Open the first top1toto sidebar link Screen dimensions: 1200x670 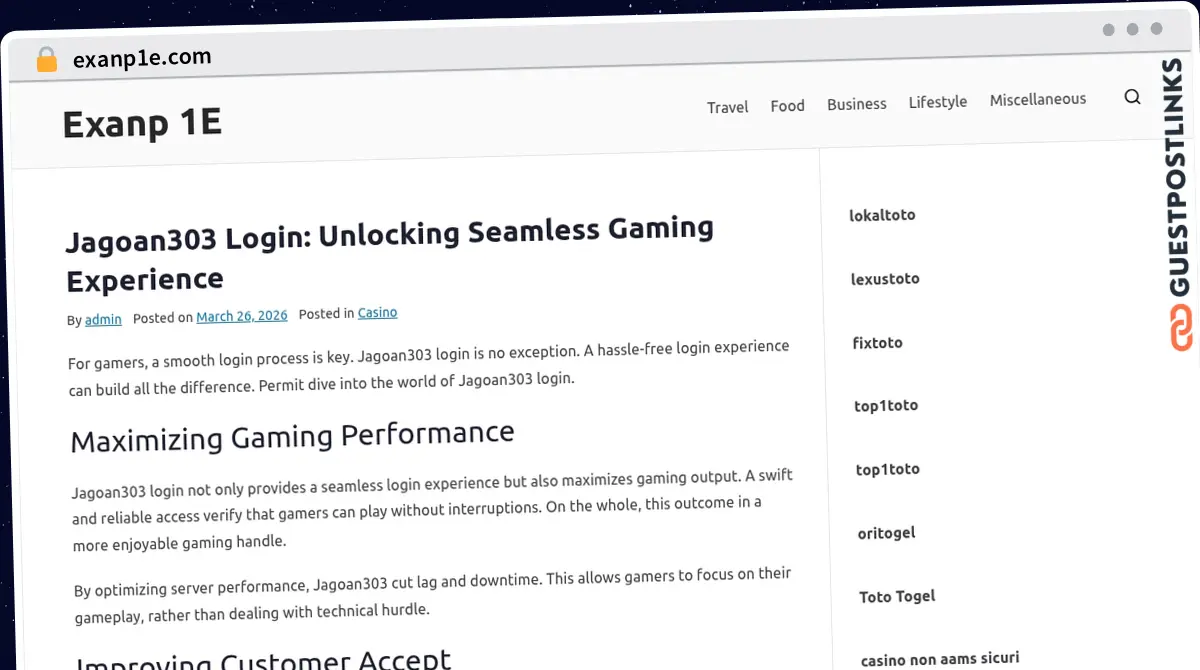886,405
